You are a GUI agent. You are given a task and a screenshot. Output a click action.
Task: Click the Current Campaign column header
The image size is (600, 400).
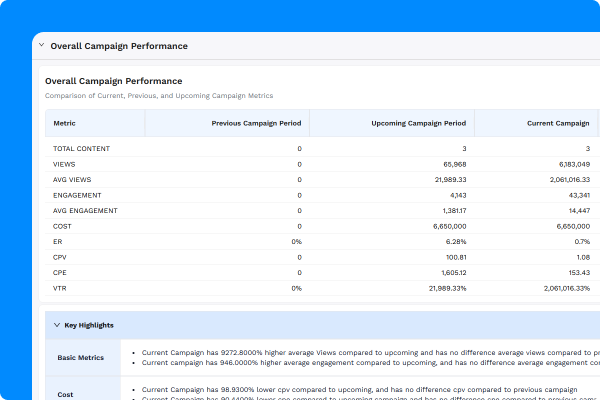pyautogui.click(x=557, y=123)
